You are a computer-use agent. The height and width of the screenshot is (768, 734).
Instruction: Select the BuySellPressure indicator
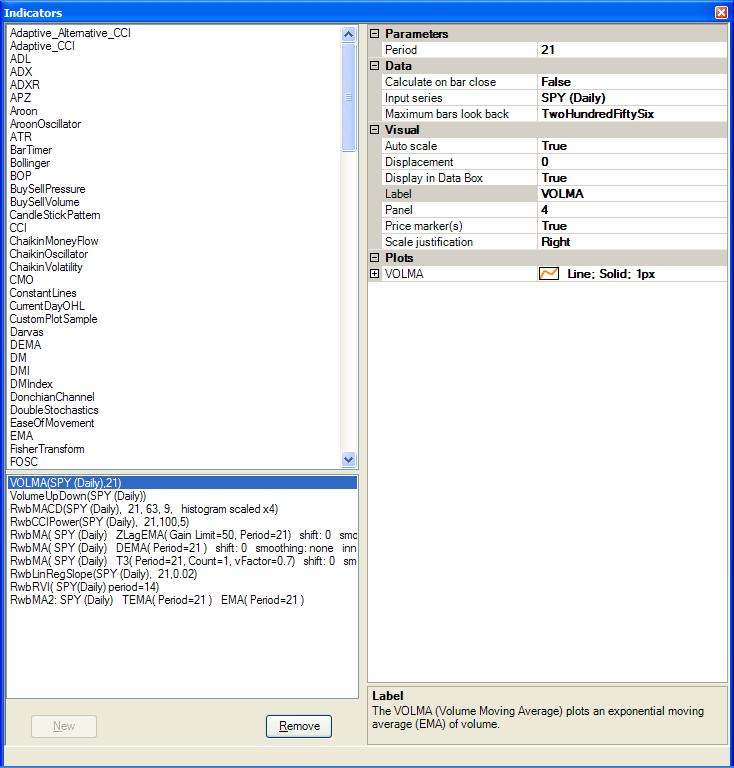[47, 189]
